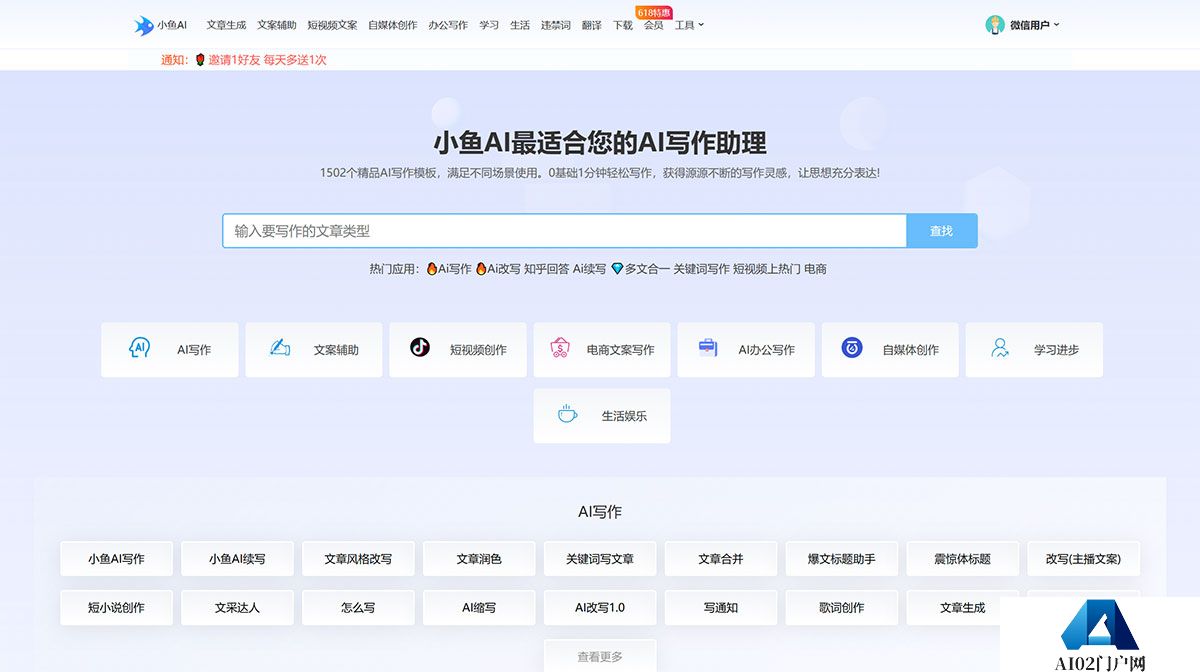This screenshot has width=1200, height=672.
Task: Go to 短视频文案 in navigation
Action: point(332,25)
